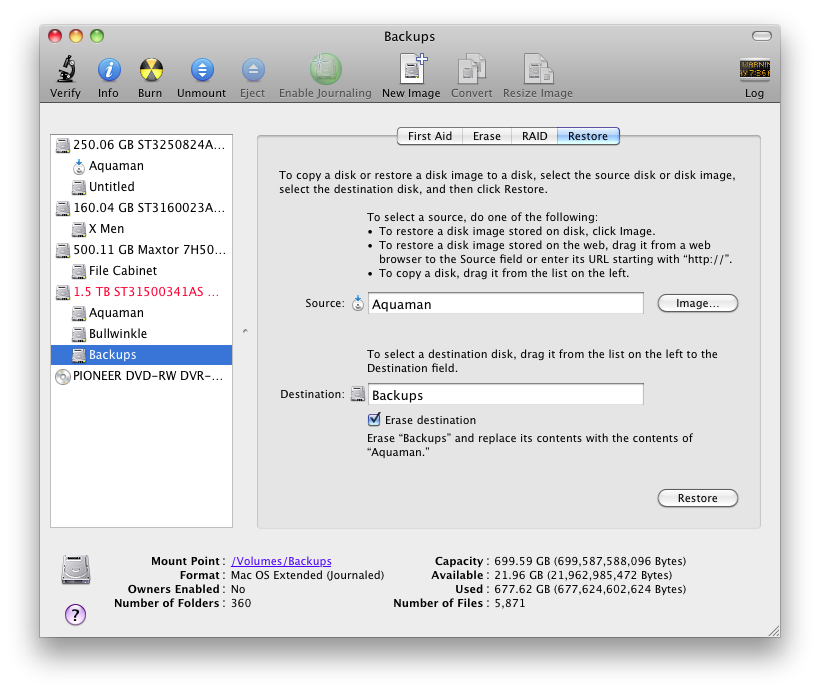
Task: Click the Enable Journaling icon
Action: coord(325,69)
